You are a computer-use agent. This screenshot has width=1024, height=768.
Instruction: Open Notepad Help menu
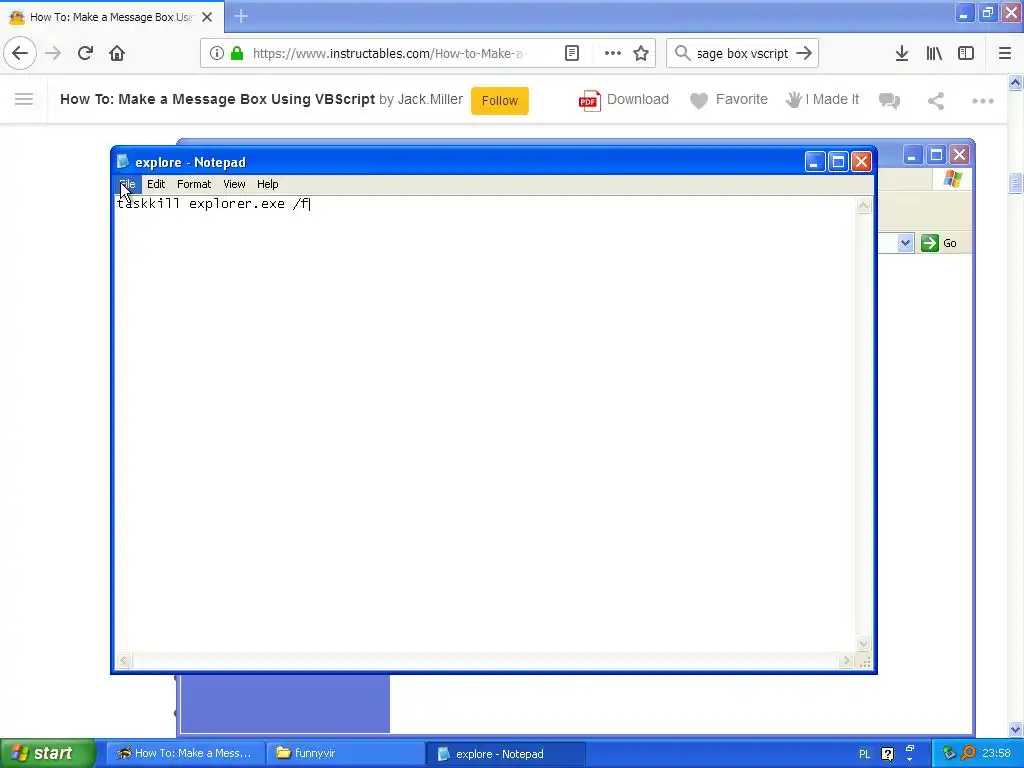267,184
